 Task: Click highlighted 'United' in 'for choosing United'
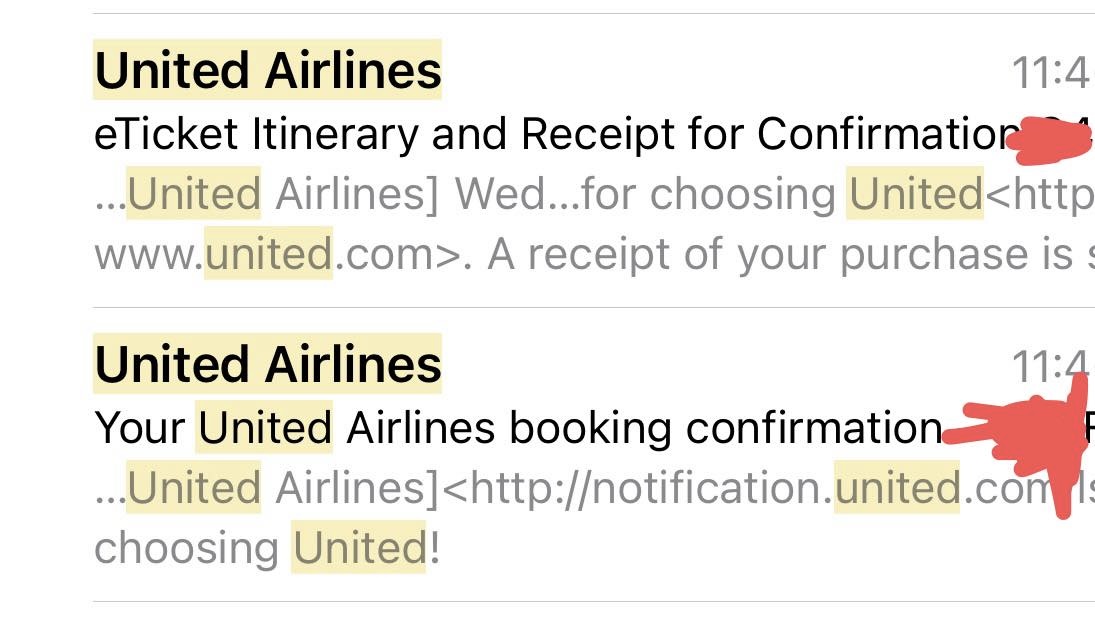(915, 195)
